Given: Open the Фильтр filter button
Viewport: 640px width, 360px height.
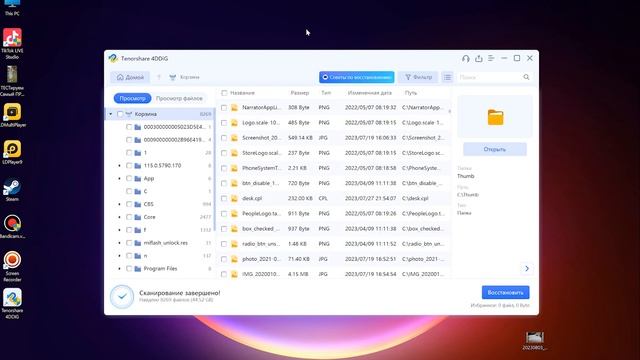Looking at the screenshot, I should point(418,77).
